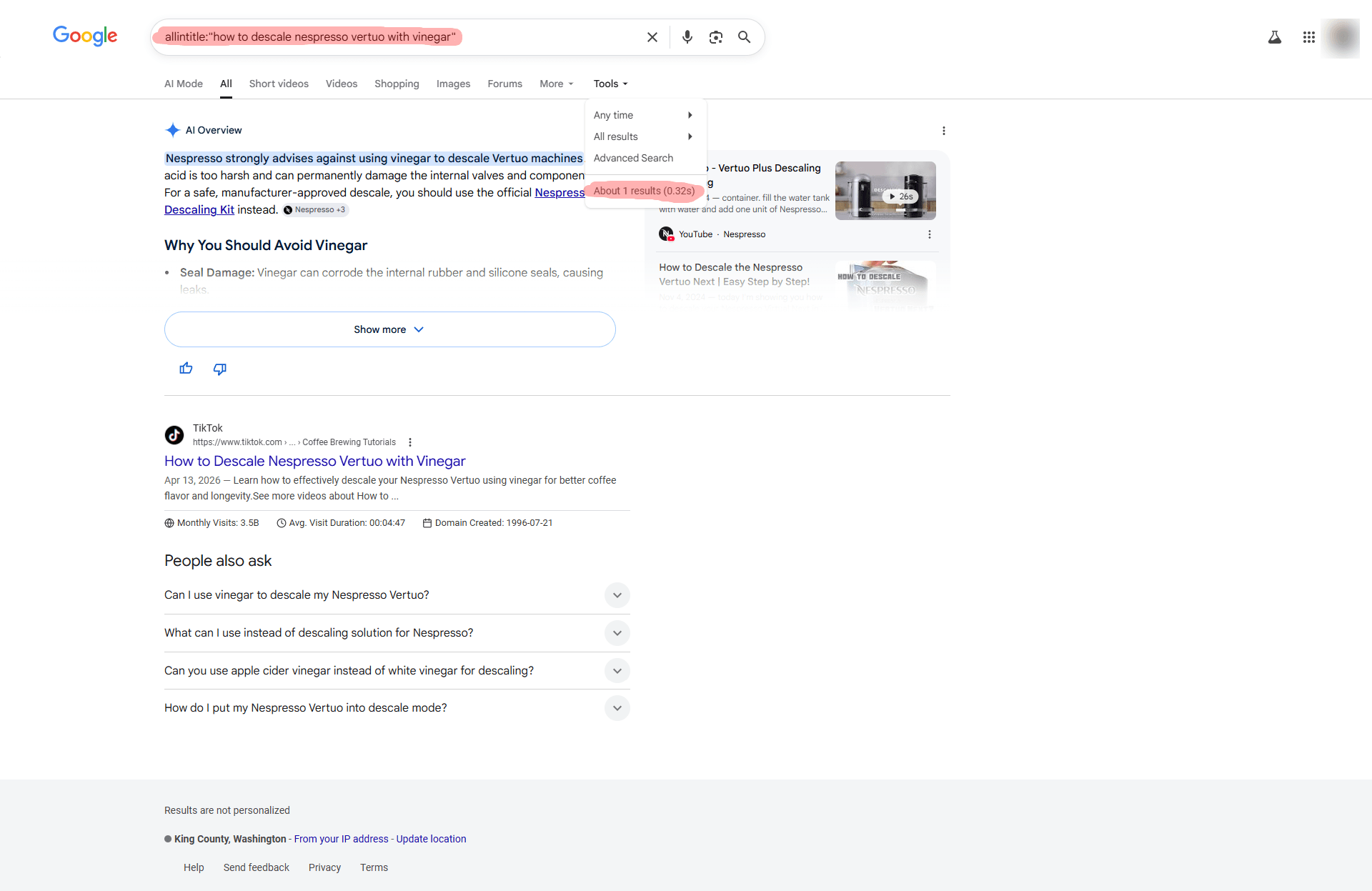Switch to AI Mode tab
Image resolution: width=1372 pixels, height=891 pixels.
184,84
